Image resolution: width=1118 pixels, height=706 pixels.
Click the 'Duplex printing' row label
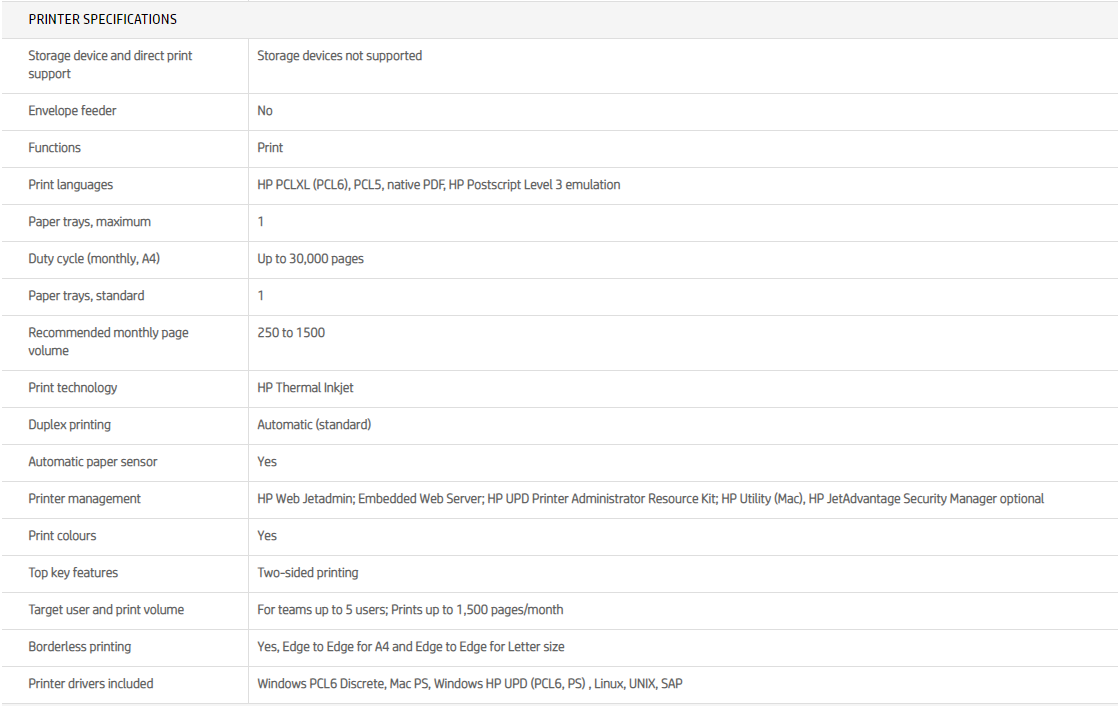coord(70,425)
